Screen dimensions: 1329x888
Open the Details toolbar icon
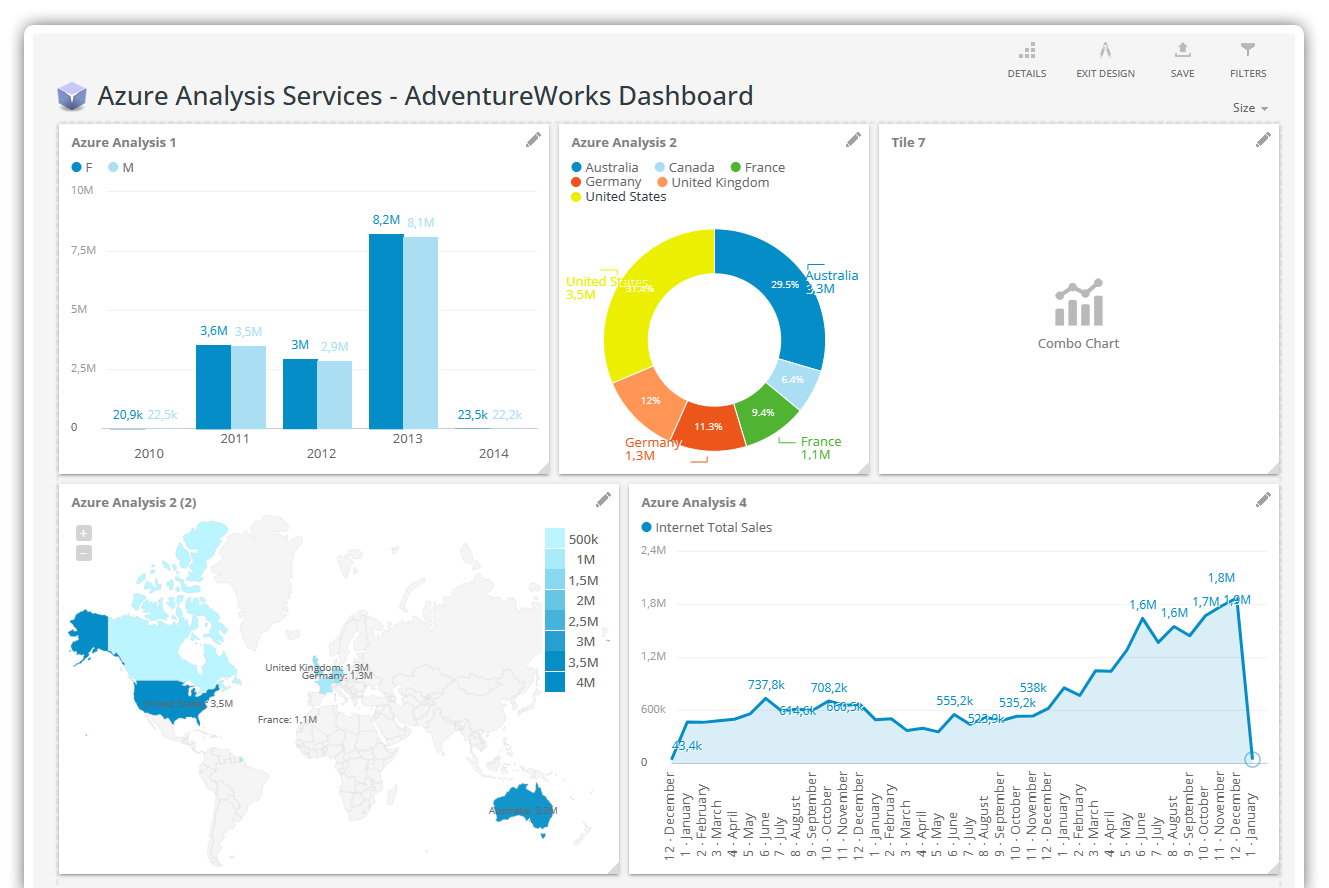(x=1026, y=50)
